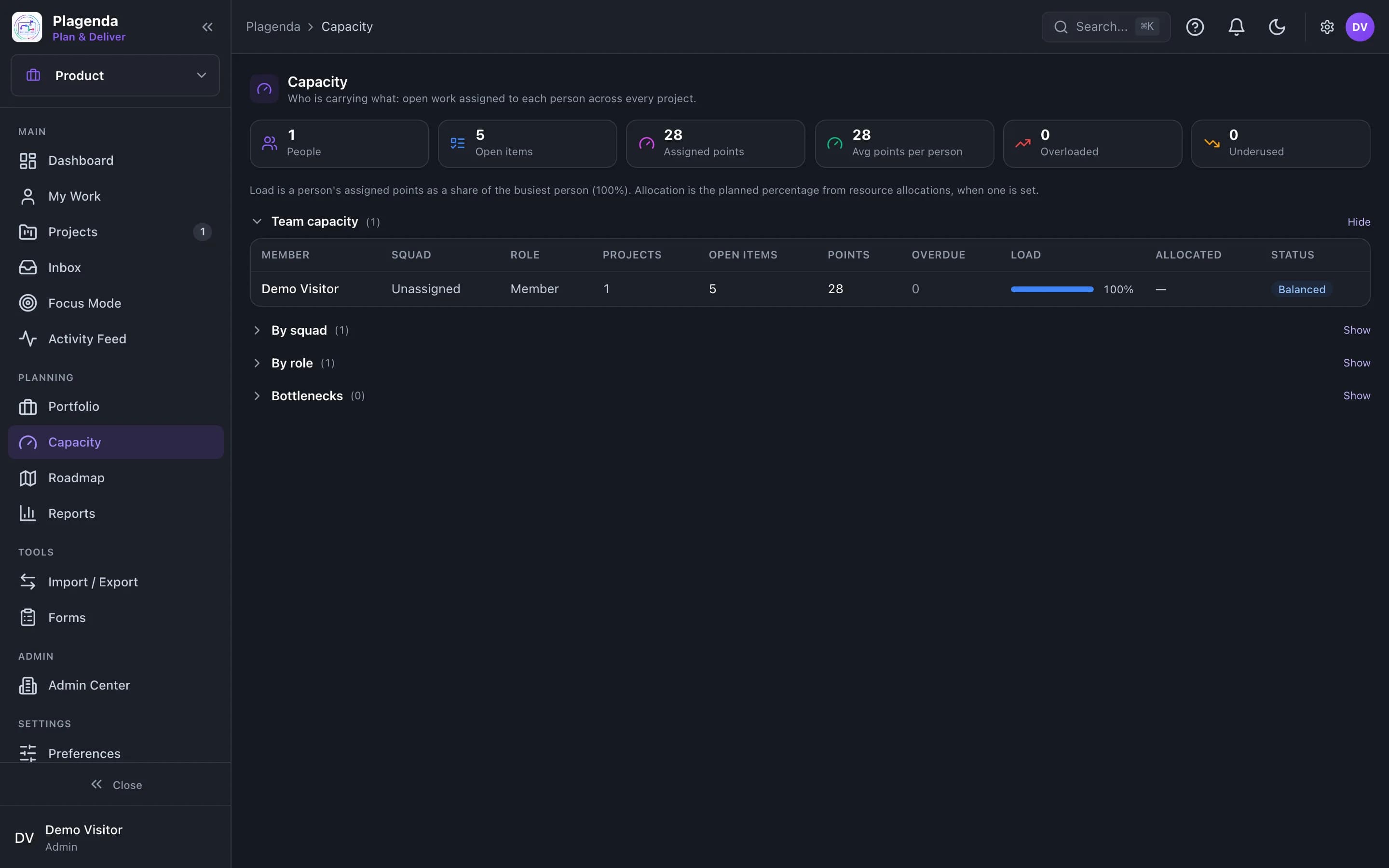This screenshot has height=868, width=1389.
Task: Click Show link for By role
Action: pyautogui.click(x=1356, y=363)
